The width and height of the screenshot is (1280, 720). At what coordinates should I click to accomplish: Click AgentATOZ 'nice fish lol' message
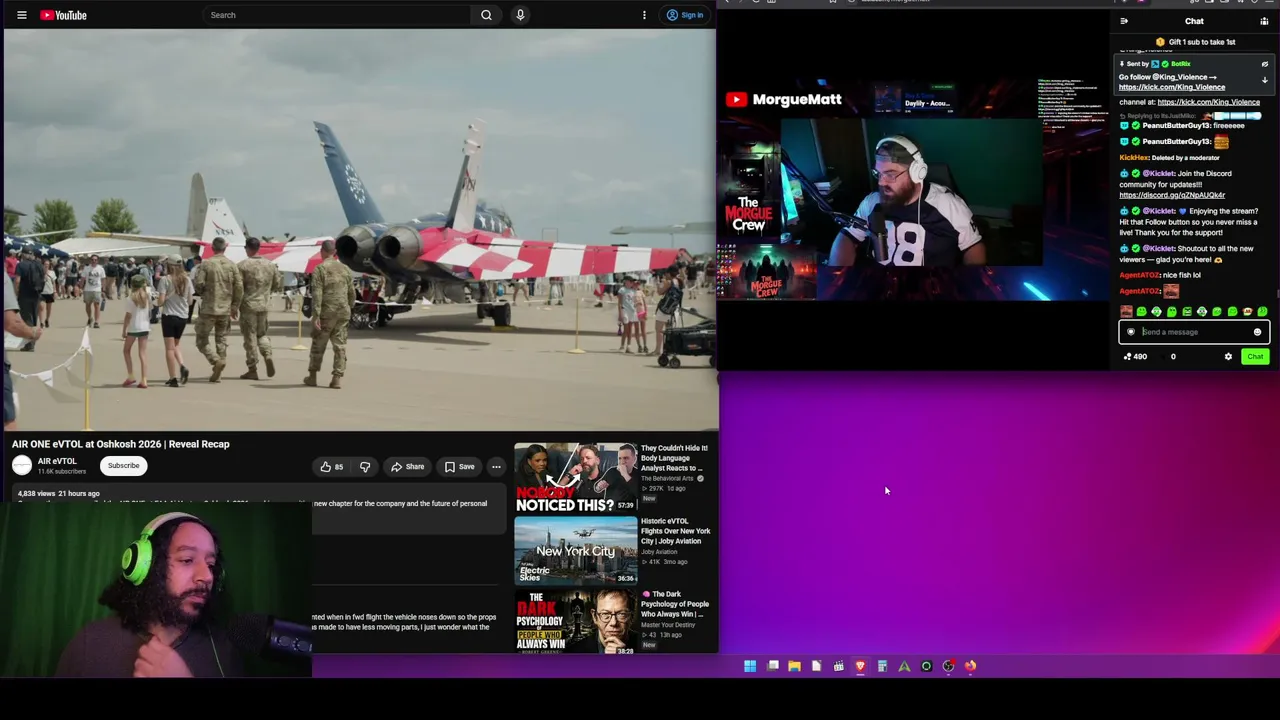point(1160,275)
